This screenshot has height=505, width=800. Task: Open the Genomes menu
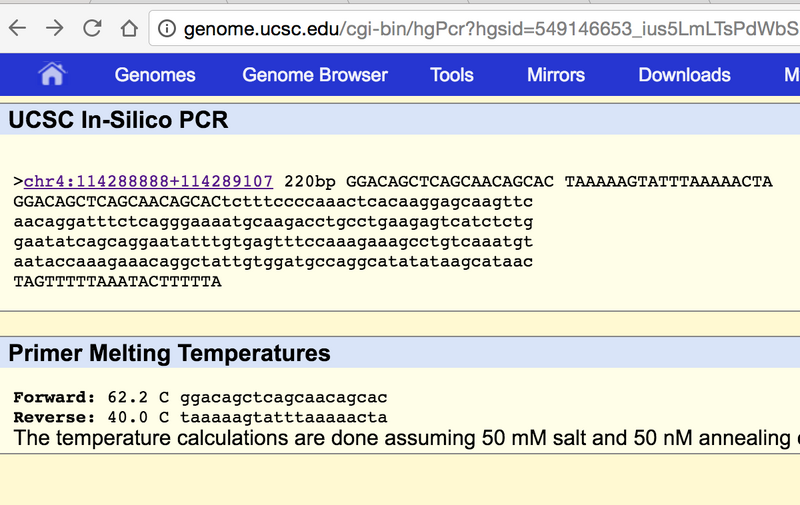pos(155,75)
